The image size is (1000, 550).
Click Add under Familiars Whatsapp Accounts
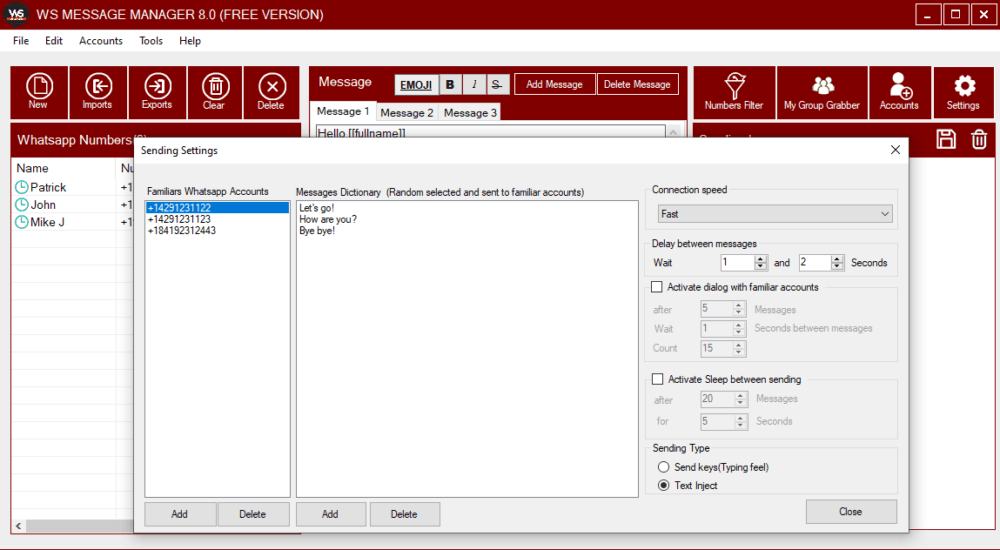click(x=180, y=514)
